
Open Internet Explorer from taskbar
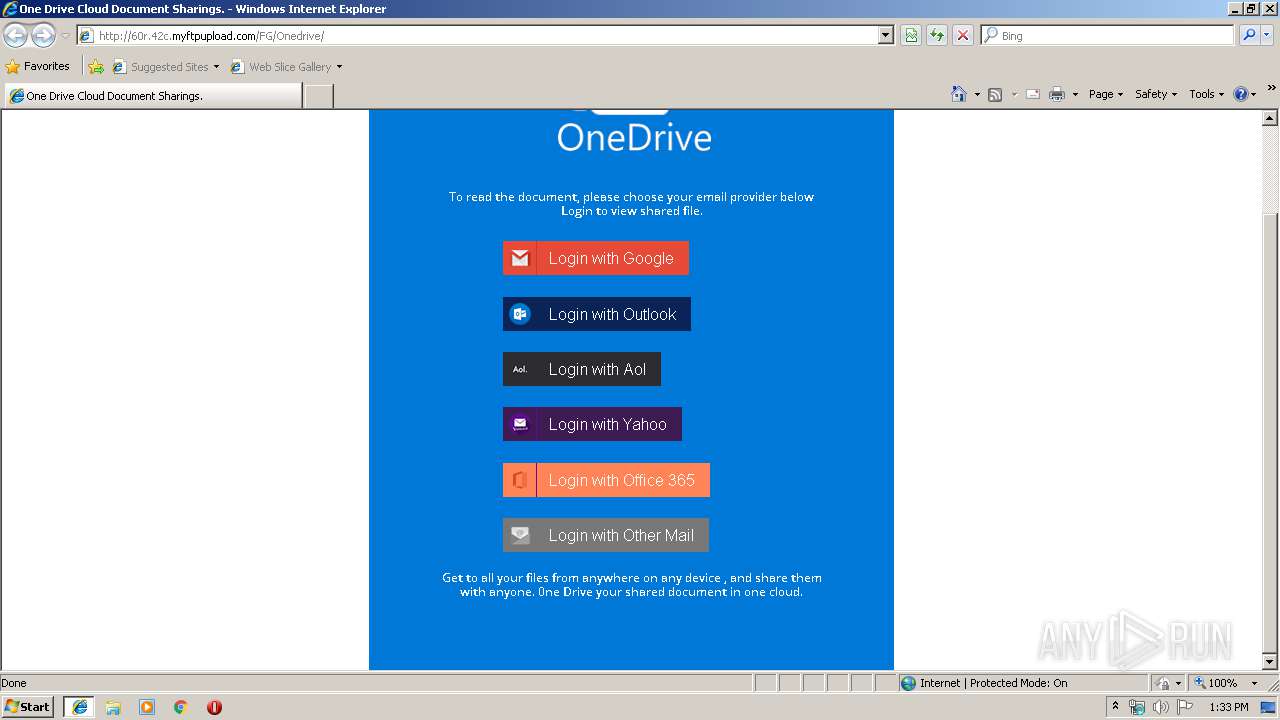pyautogui.click(x=80, y=707)
